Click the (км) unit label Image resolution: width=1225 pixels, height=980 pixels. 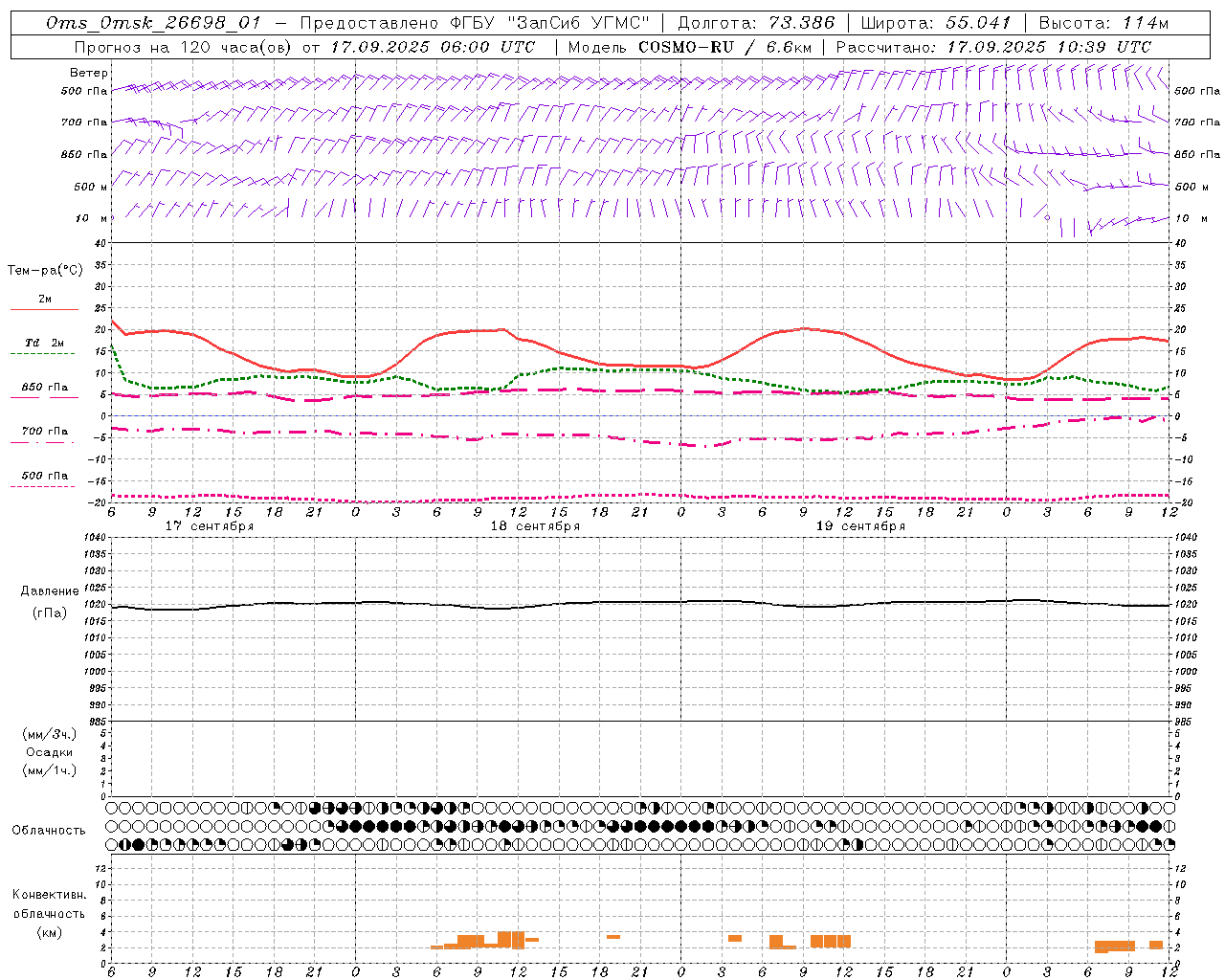[49, 932]
